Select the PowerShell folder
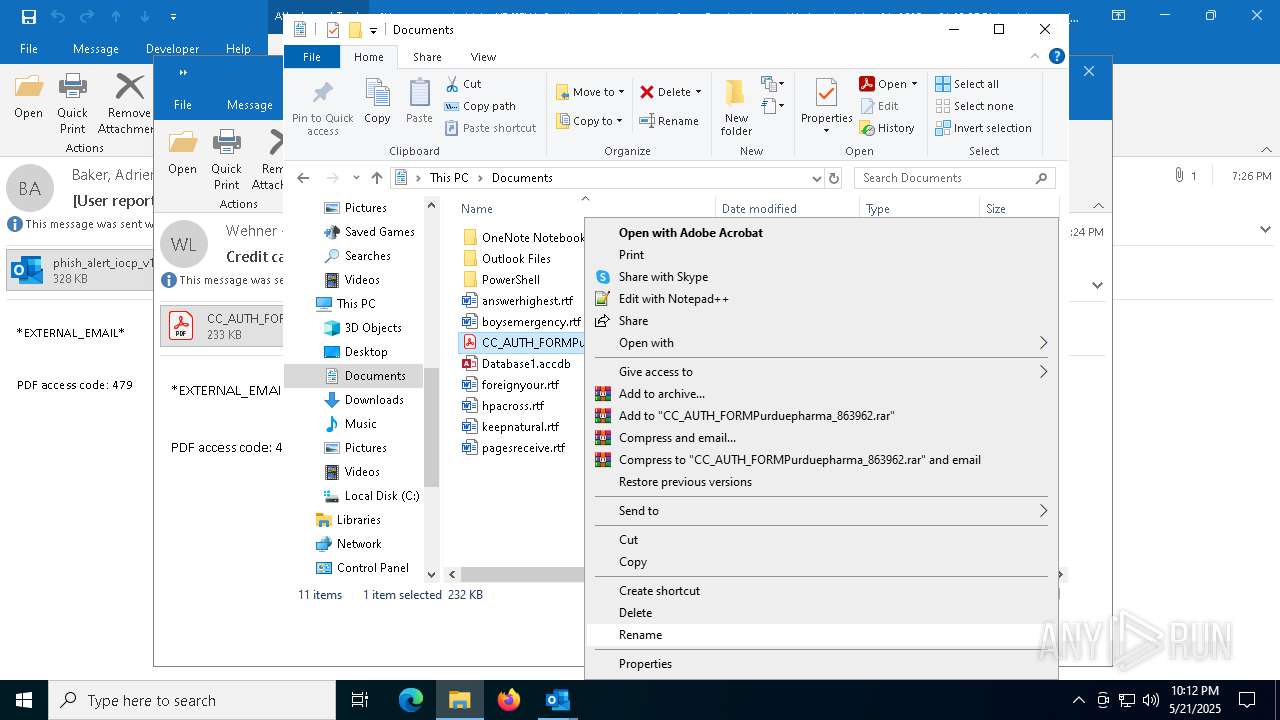 (x=510, y=280)
